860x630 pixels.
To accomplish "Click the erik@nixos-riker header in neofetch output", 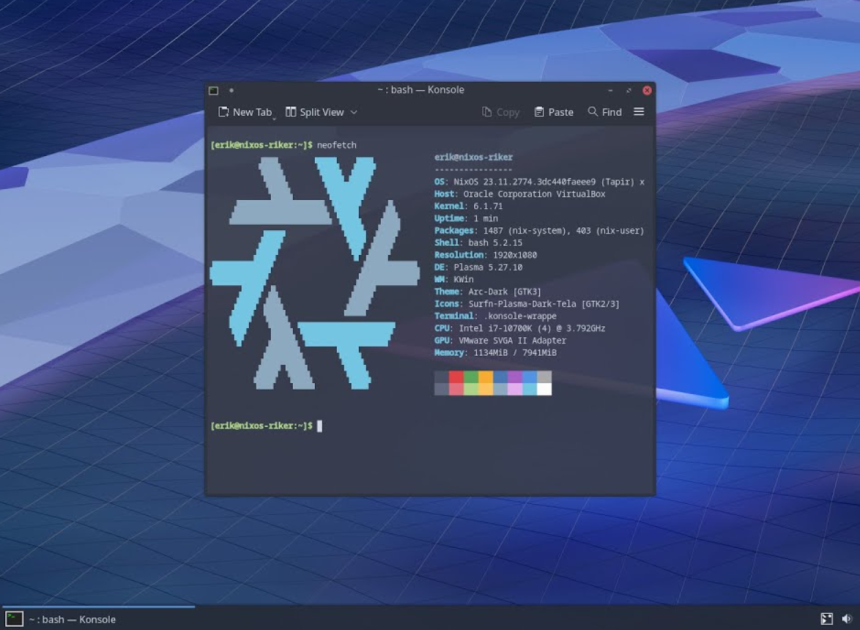I will [x=473, y=157].
